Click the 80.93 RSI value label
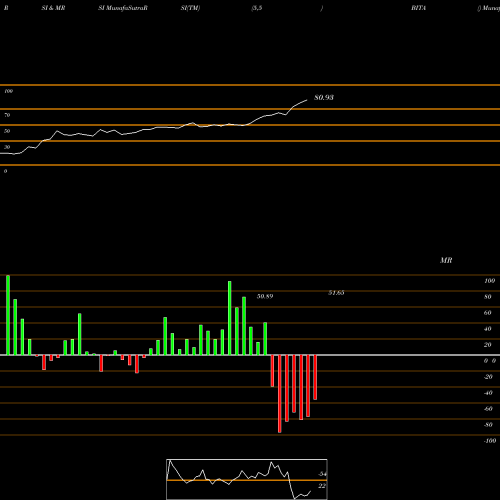Viewport: 500px width, 500px height. 324,97
